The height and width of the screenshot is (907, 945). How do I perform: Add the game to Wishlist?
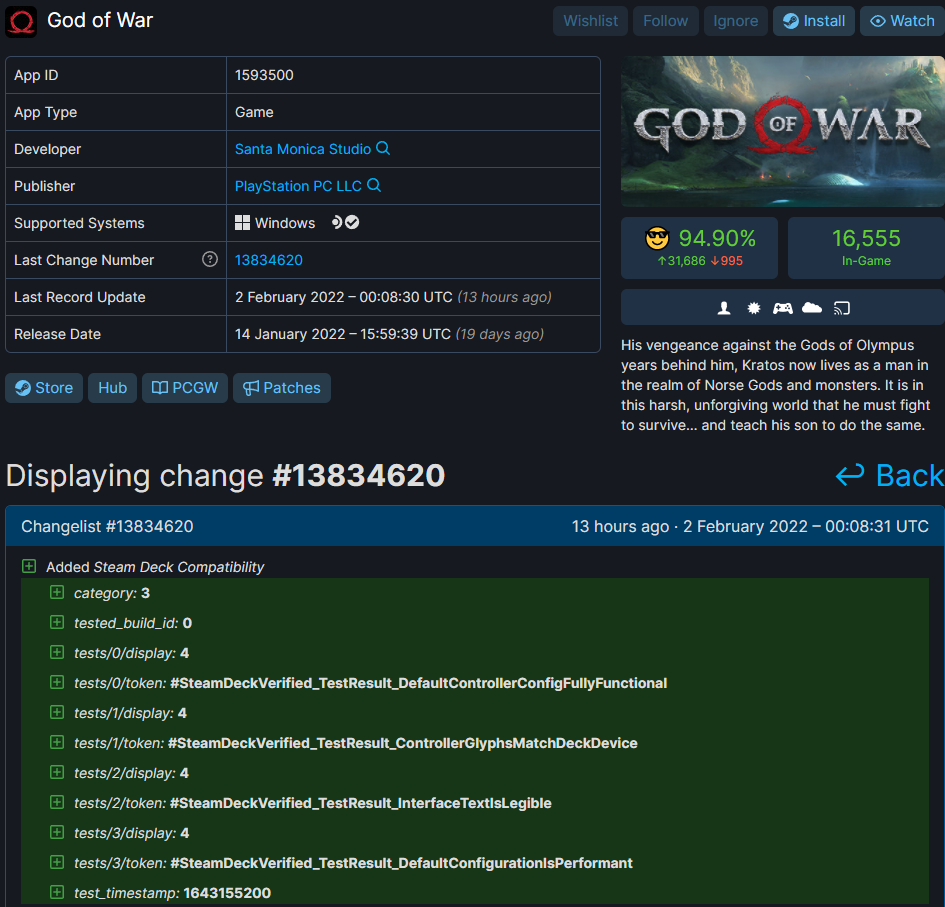point(590,21)
